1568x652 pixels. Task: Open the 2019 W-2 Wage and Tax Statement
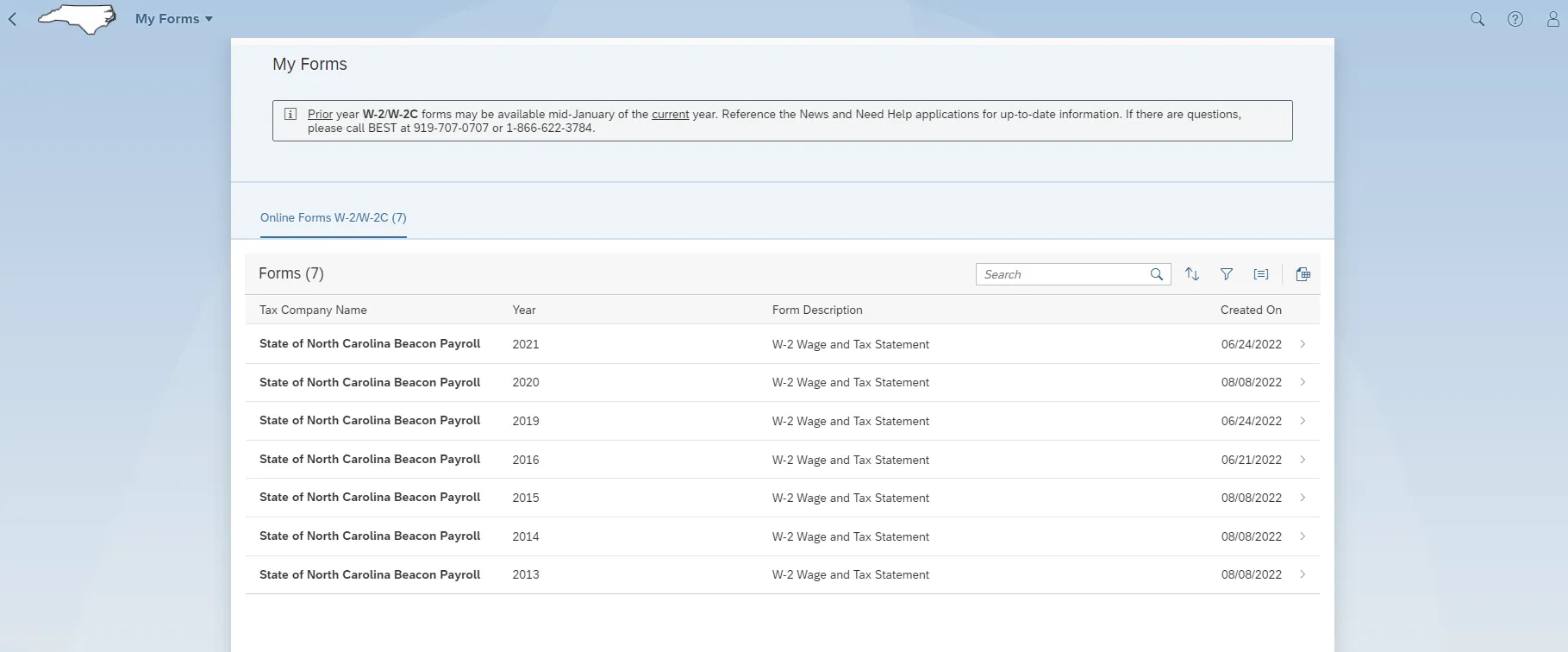tap(850, 421)
